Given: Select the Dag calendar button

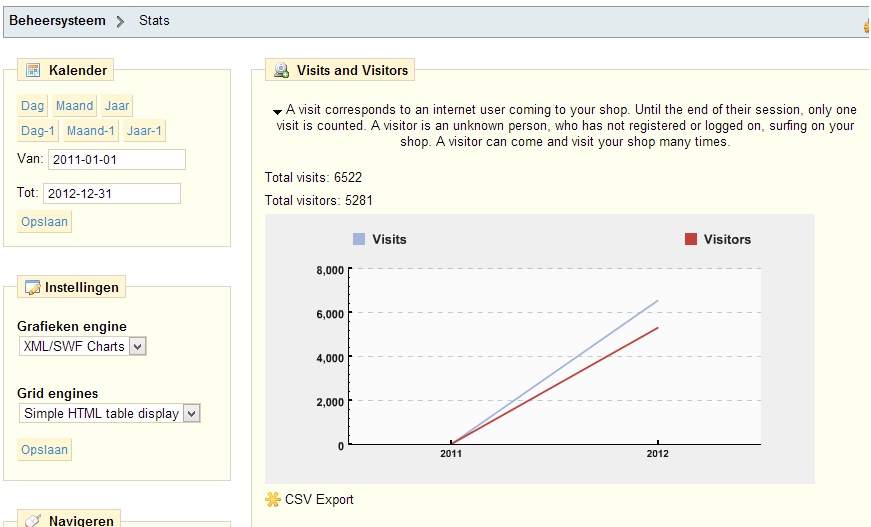Looking at the screenshot, I should point(32,106).
